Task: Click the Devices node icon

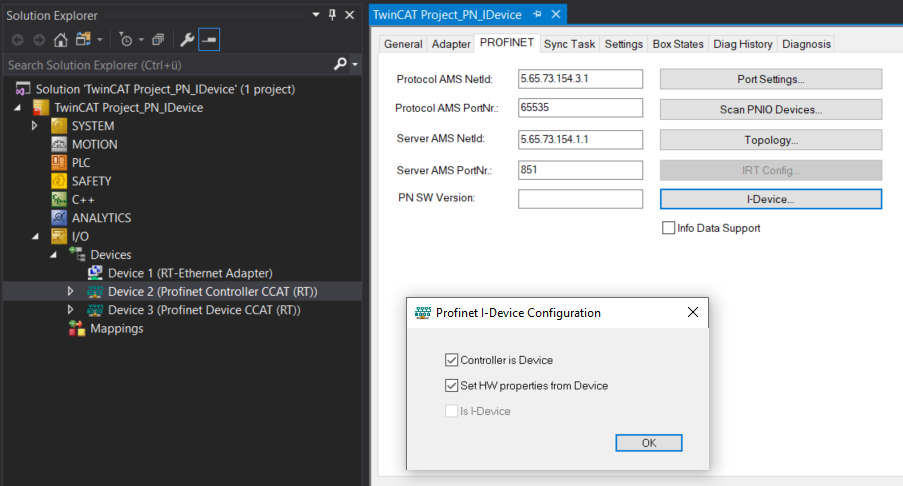Action: pos(77,254)
